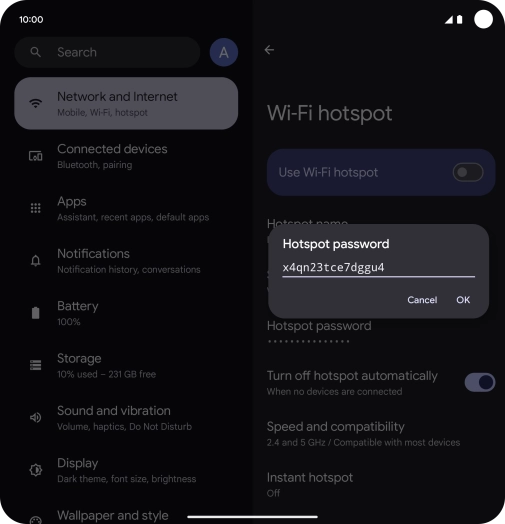Toggle the Use Wi-Fi hotspot switch
The height and width of the screenshot is (524, 505).
point(468,172)
